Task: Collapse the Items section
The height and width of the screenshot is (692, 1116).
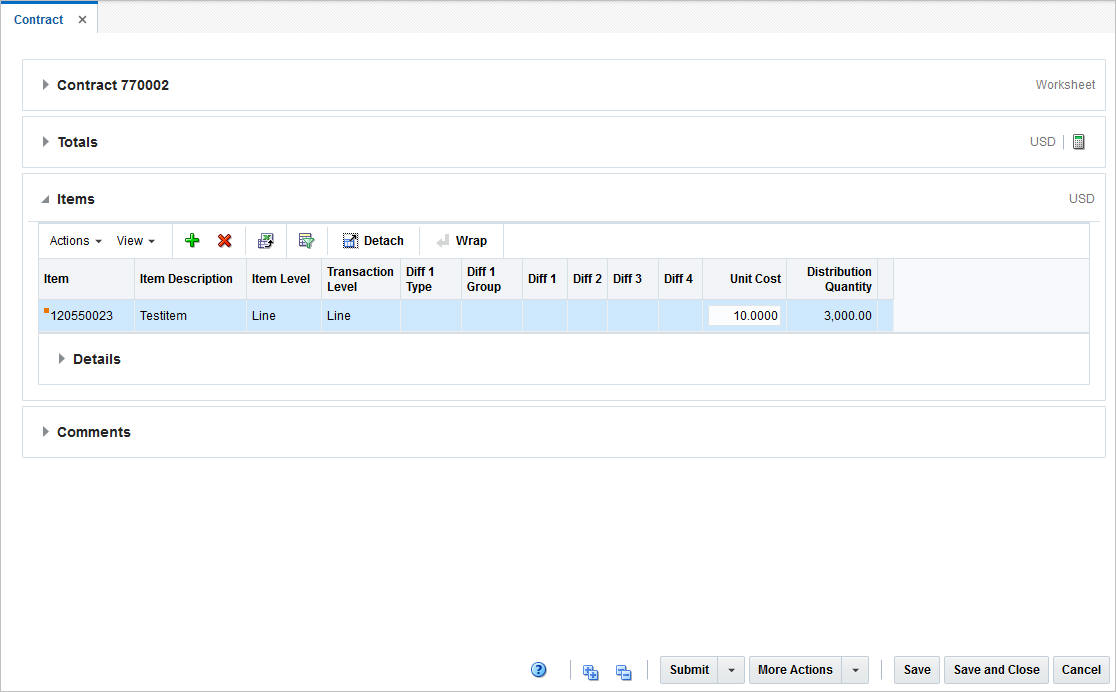Action: click(46, 199)
